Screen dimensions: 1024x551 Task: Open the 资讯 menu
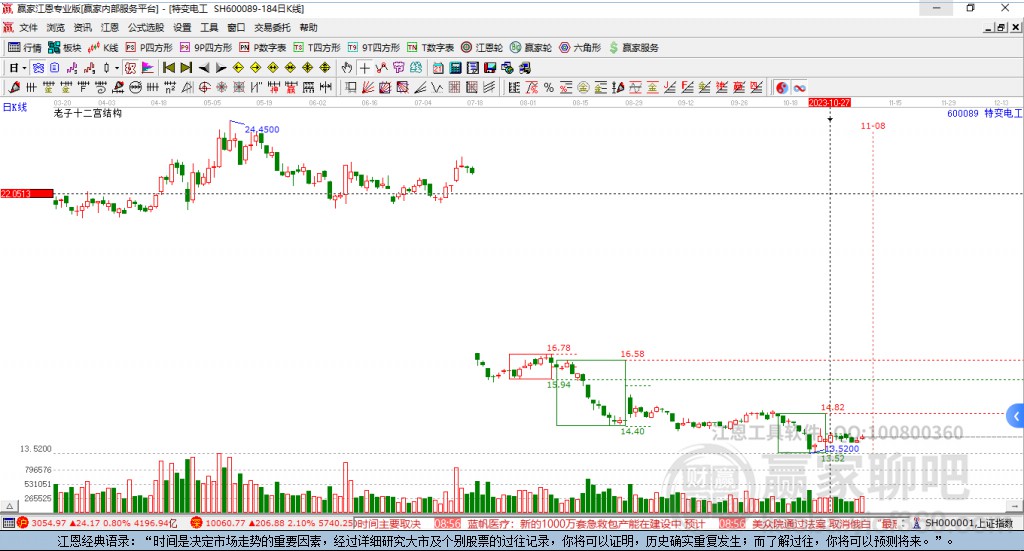pyautogui.click(x=82, y=27)
